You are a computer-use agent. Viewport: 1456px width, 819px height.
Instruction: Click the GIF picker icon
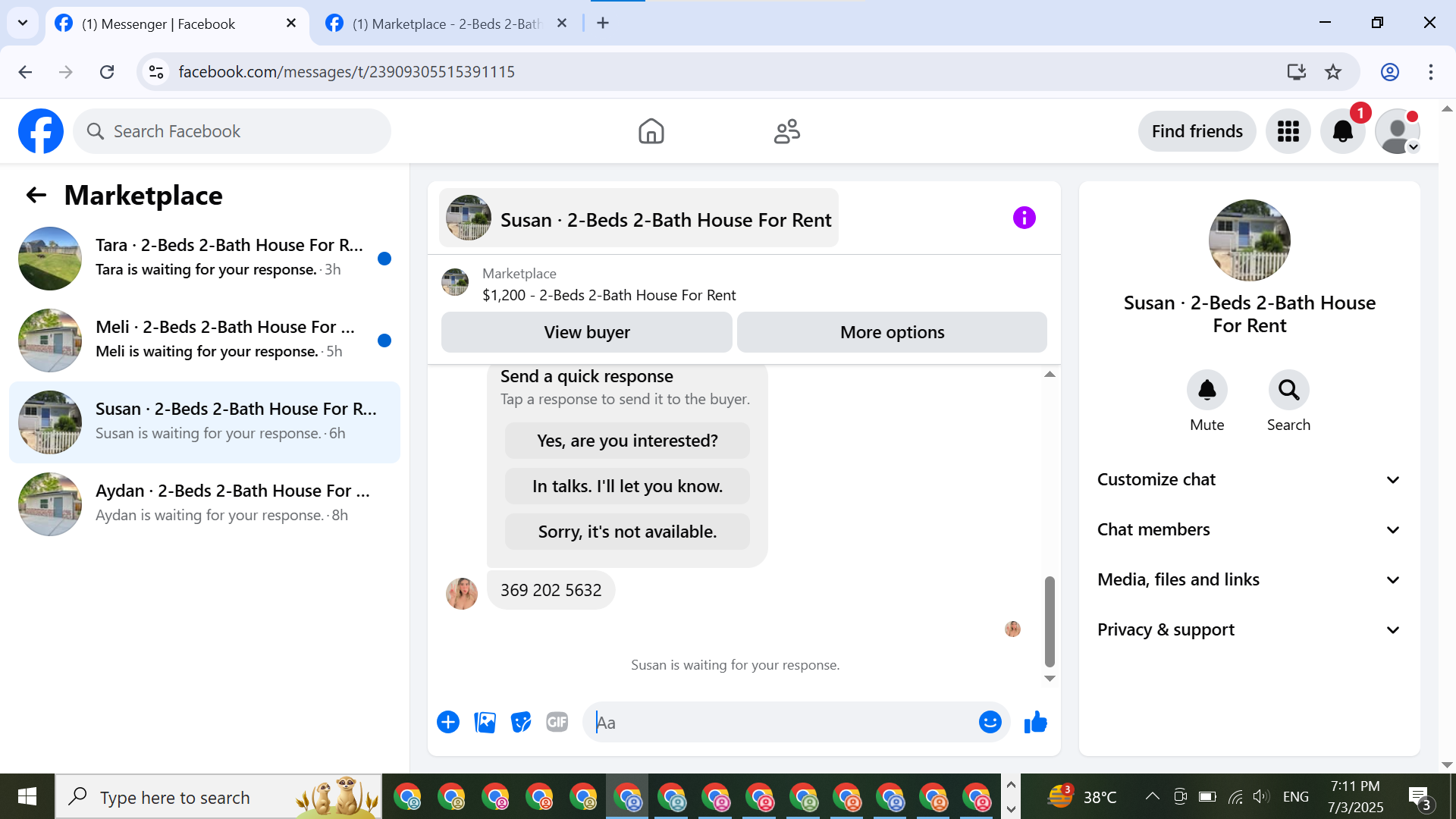pos(557,723)
